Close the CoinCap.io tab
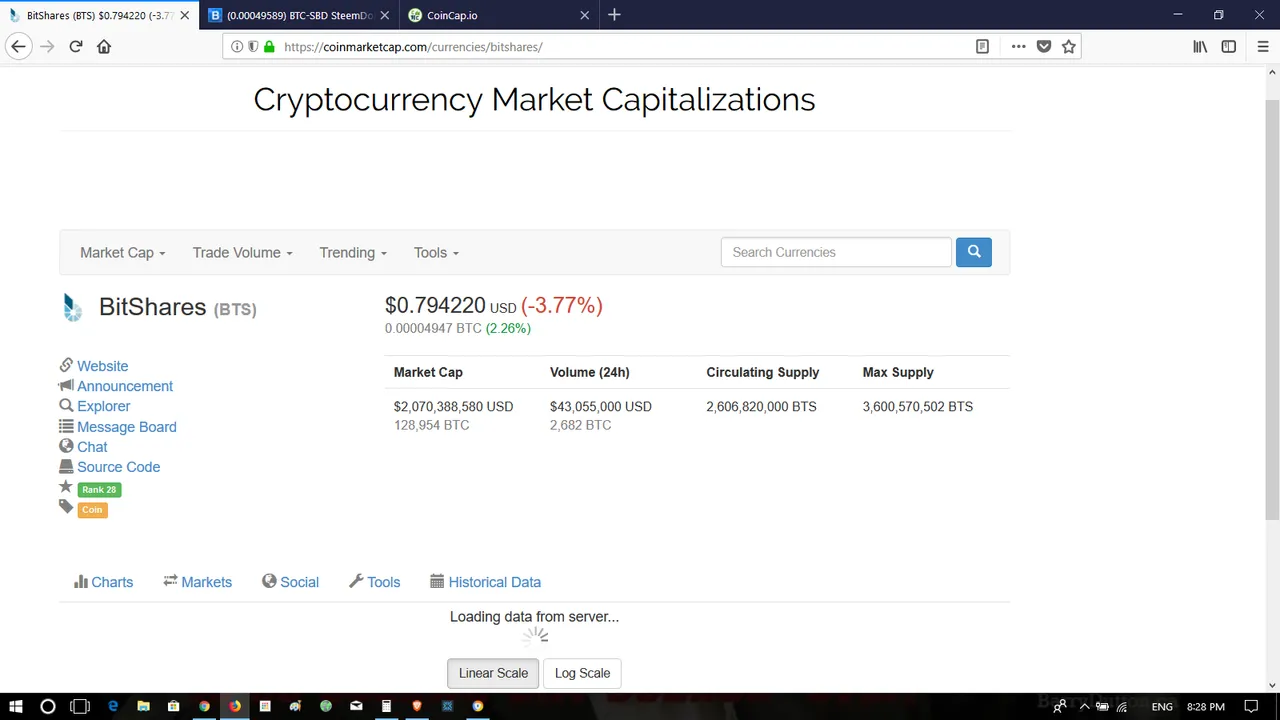 point(585,15)
